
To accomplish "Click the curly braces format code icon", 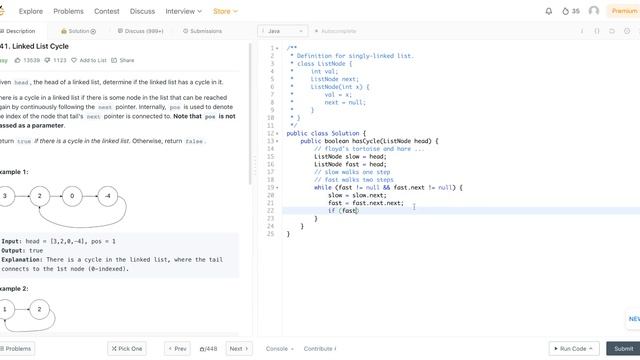I will [x=597, y=31].
